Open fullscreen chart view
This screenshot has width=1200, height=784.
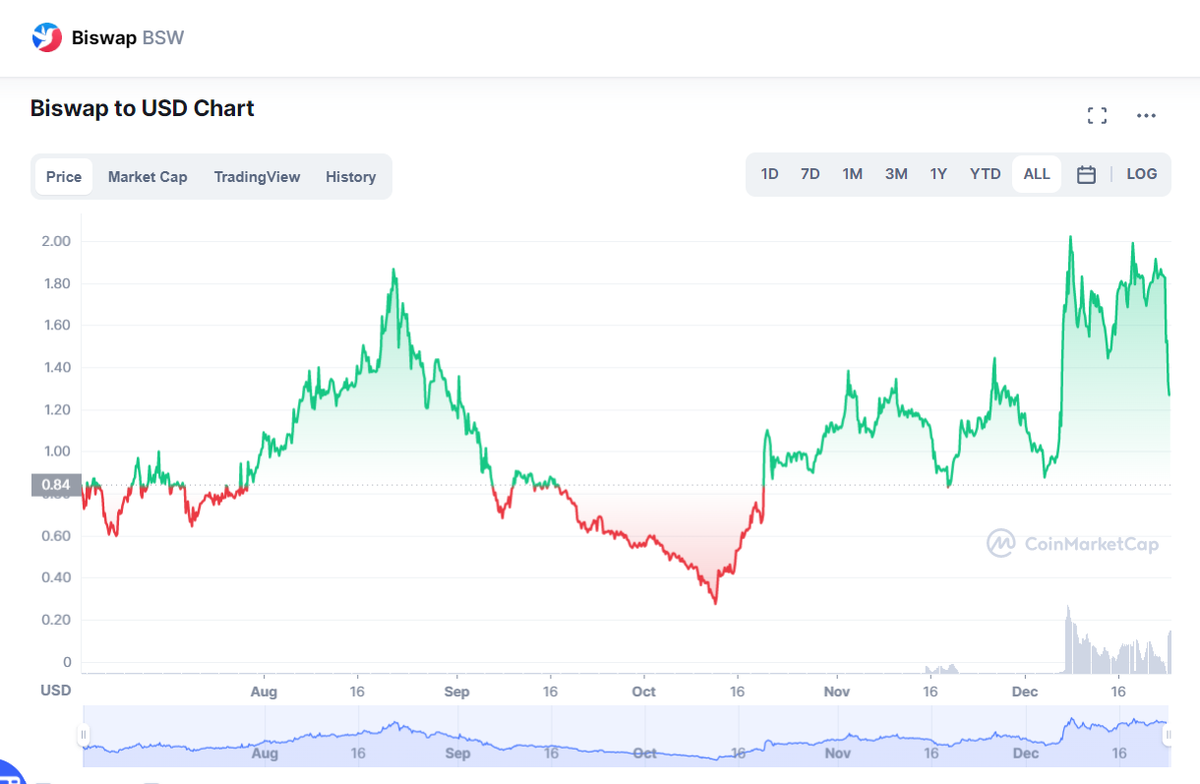point(1097,116)
